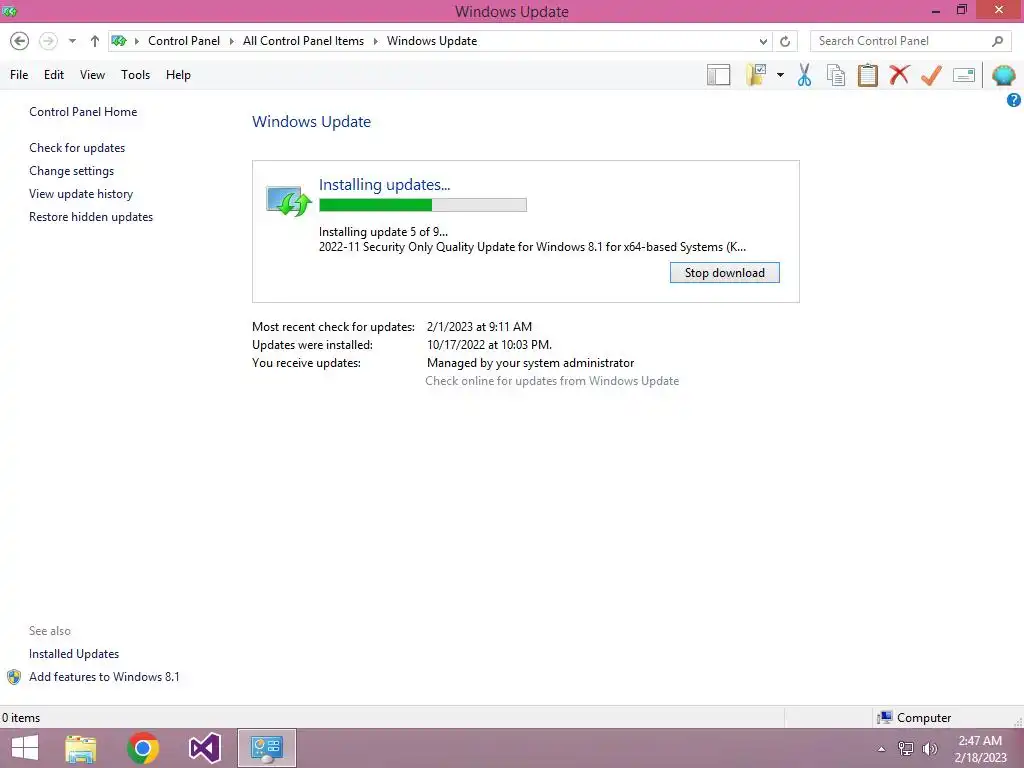Open Visual Studio from the taskbar

coord(204,748)
